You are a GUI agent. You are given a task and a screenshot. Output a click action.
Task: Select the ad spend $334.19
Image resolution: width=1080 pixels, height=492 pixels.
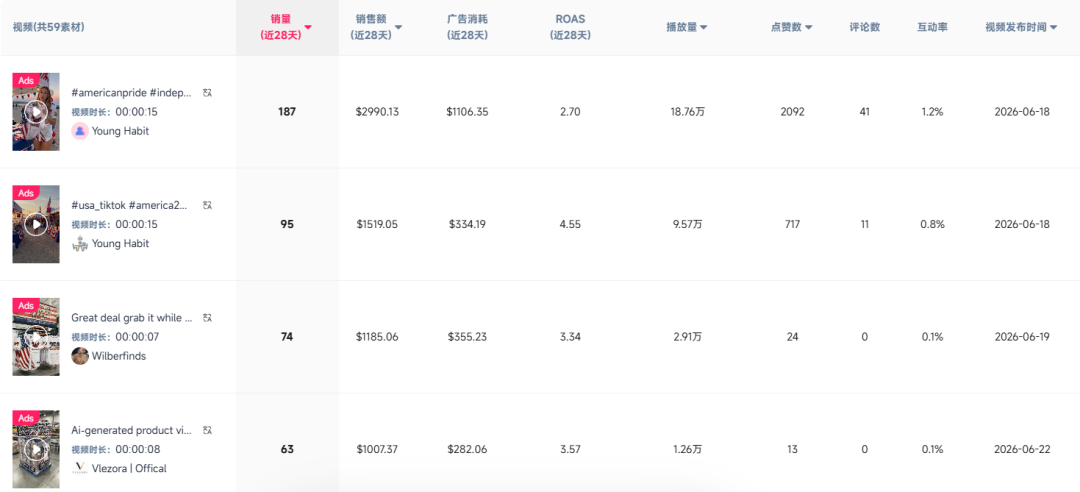click(467, 224)
